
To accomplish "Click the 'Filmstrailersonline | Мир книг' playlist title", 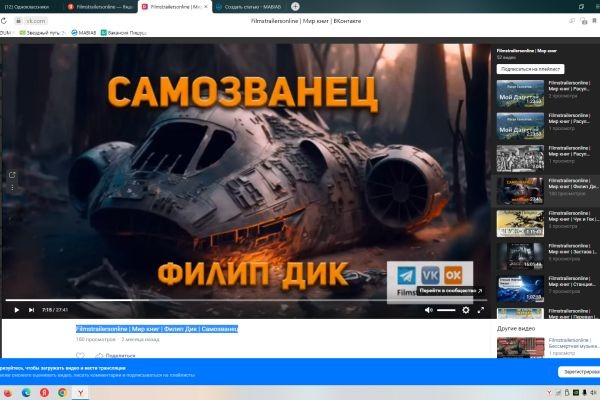I will click(527, 51).
